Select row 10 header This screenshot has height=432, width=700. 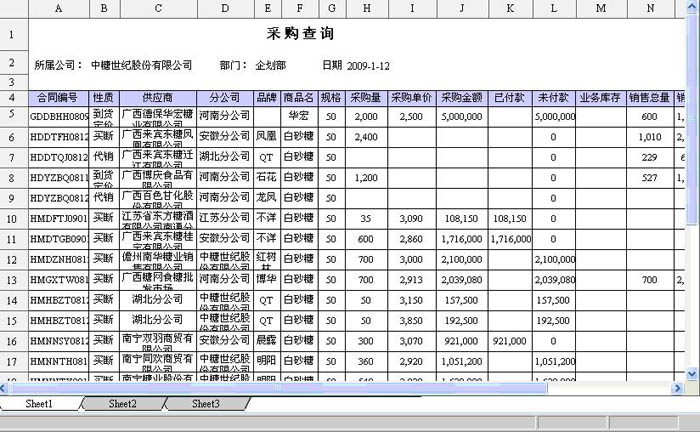pos(12,218)
